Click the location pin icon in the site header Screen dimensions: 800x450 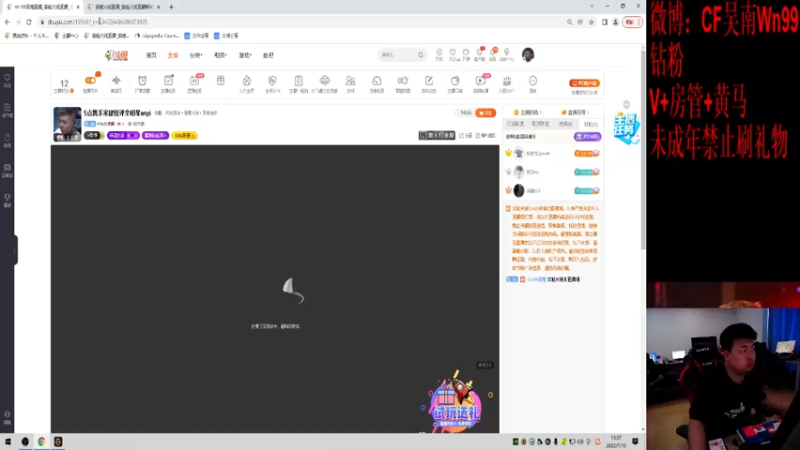click(x=507, y=53)
